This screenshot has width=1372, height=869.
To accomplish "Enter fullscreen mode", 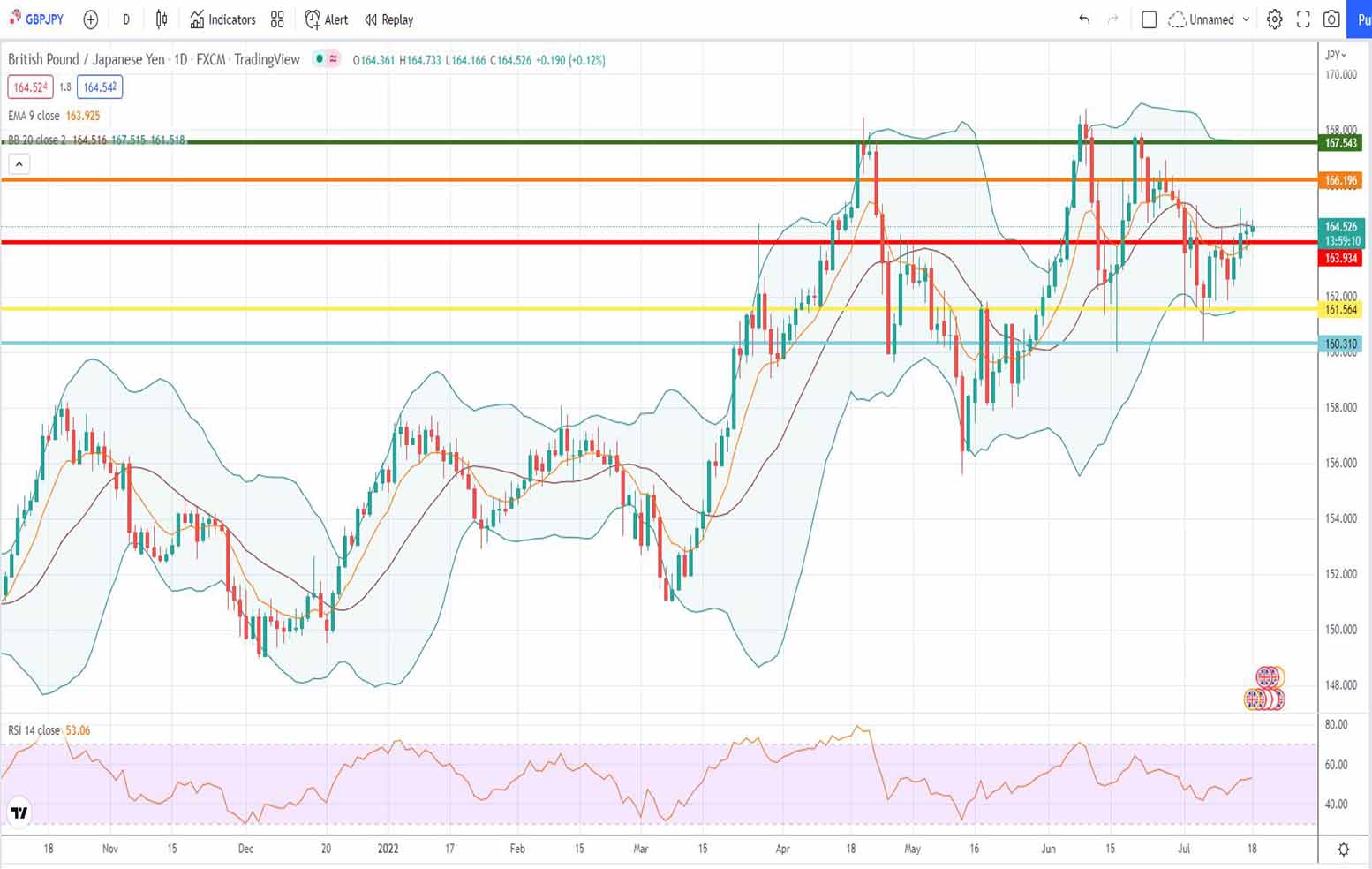I will (x=1303, y=19).
